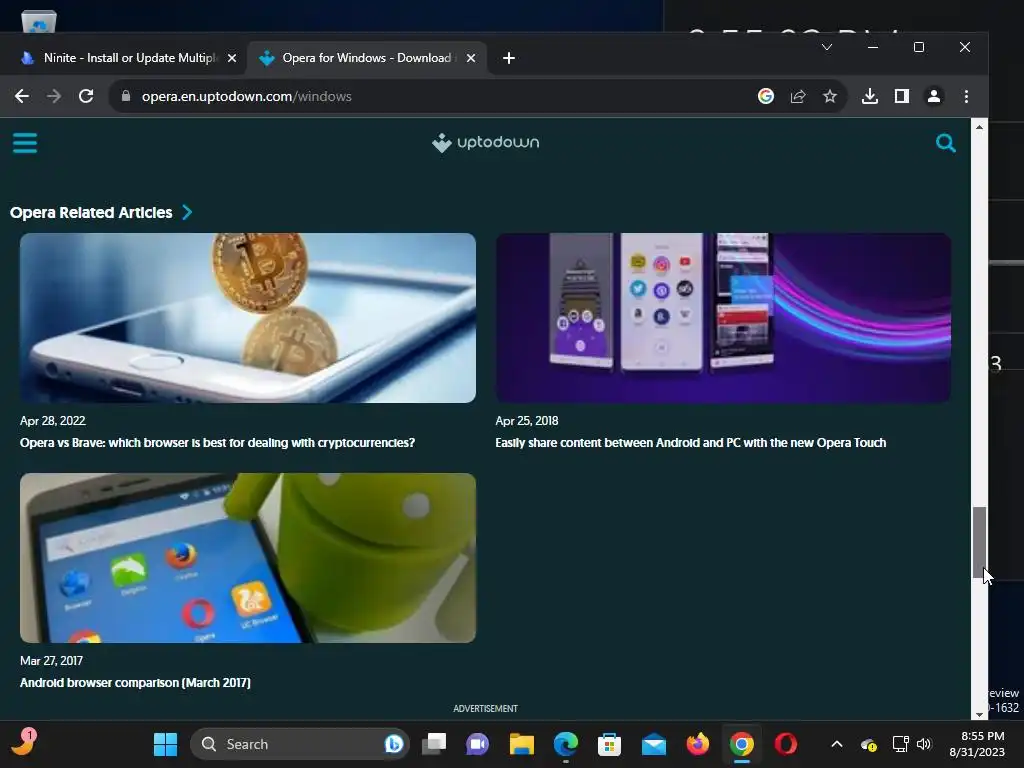This screenshot has width=1024, height=768.
Task: Click the Chrome taskbar icon
Action: pos(742,744)
